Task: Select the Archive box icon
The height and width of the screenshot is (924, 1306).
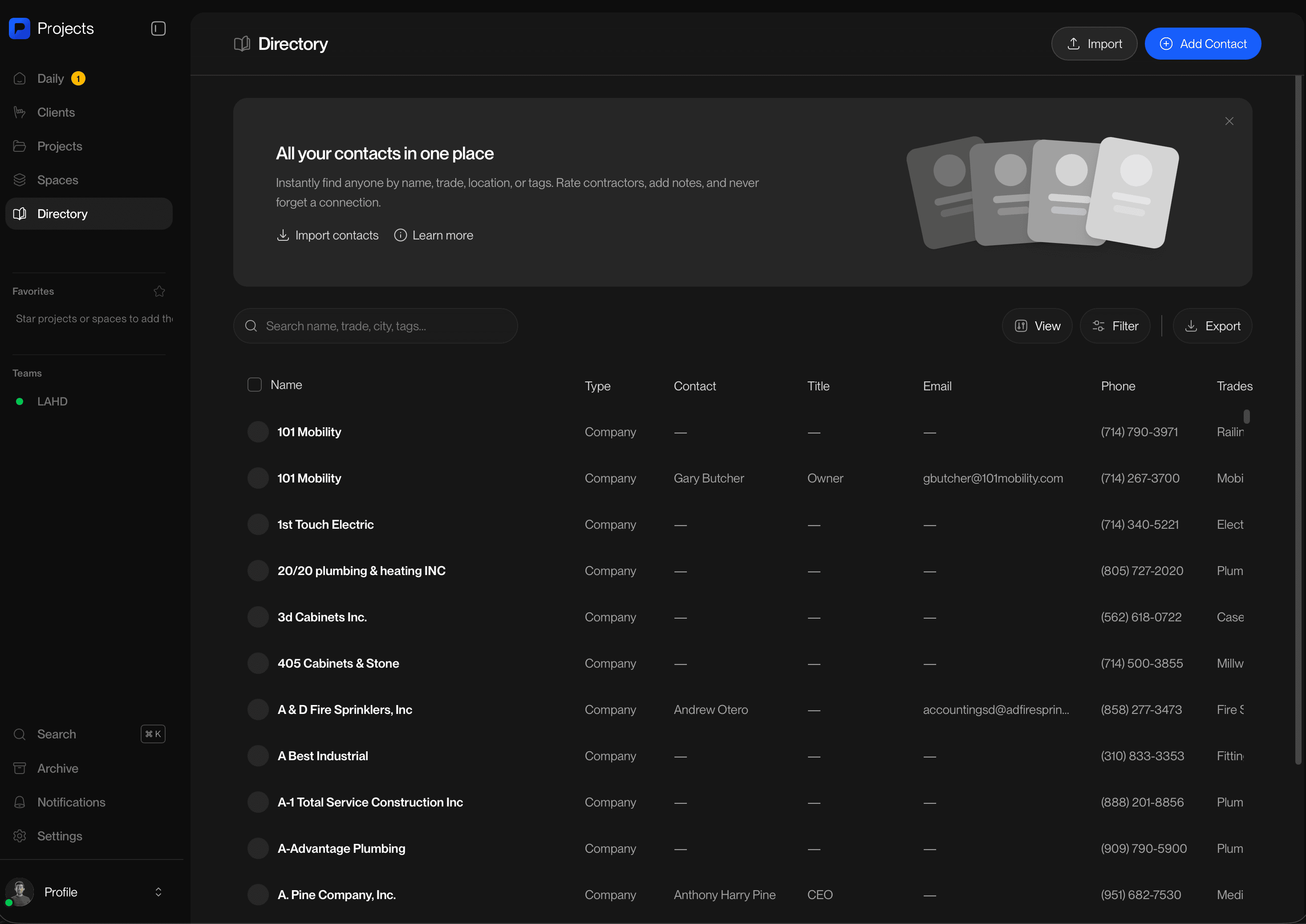Action: click(20, 768)
